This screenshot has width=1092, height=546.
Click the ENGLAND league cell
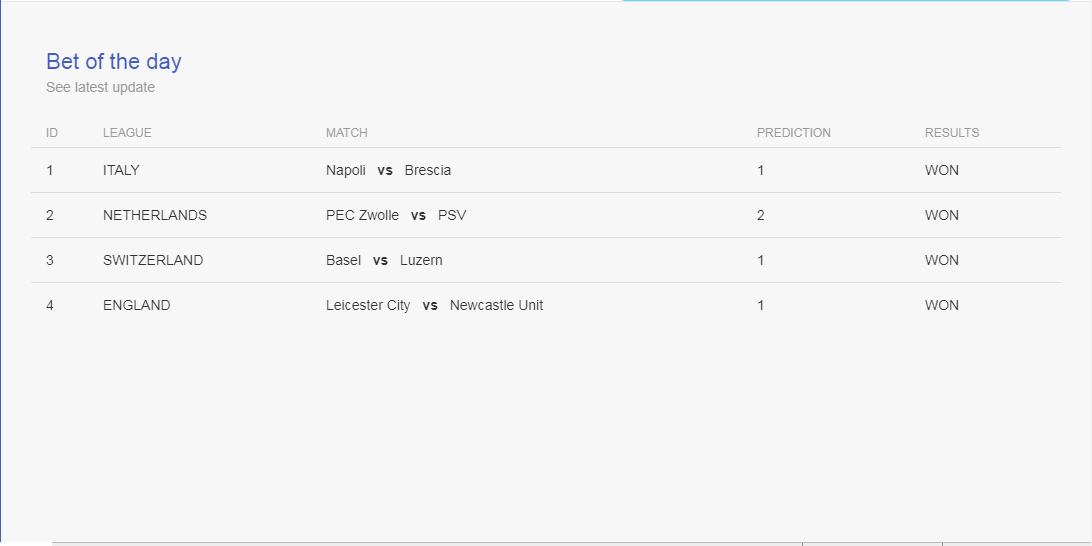(136, 305)
